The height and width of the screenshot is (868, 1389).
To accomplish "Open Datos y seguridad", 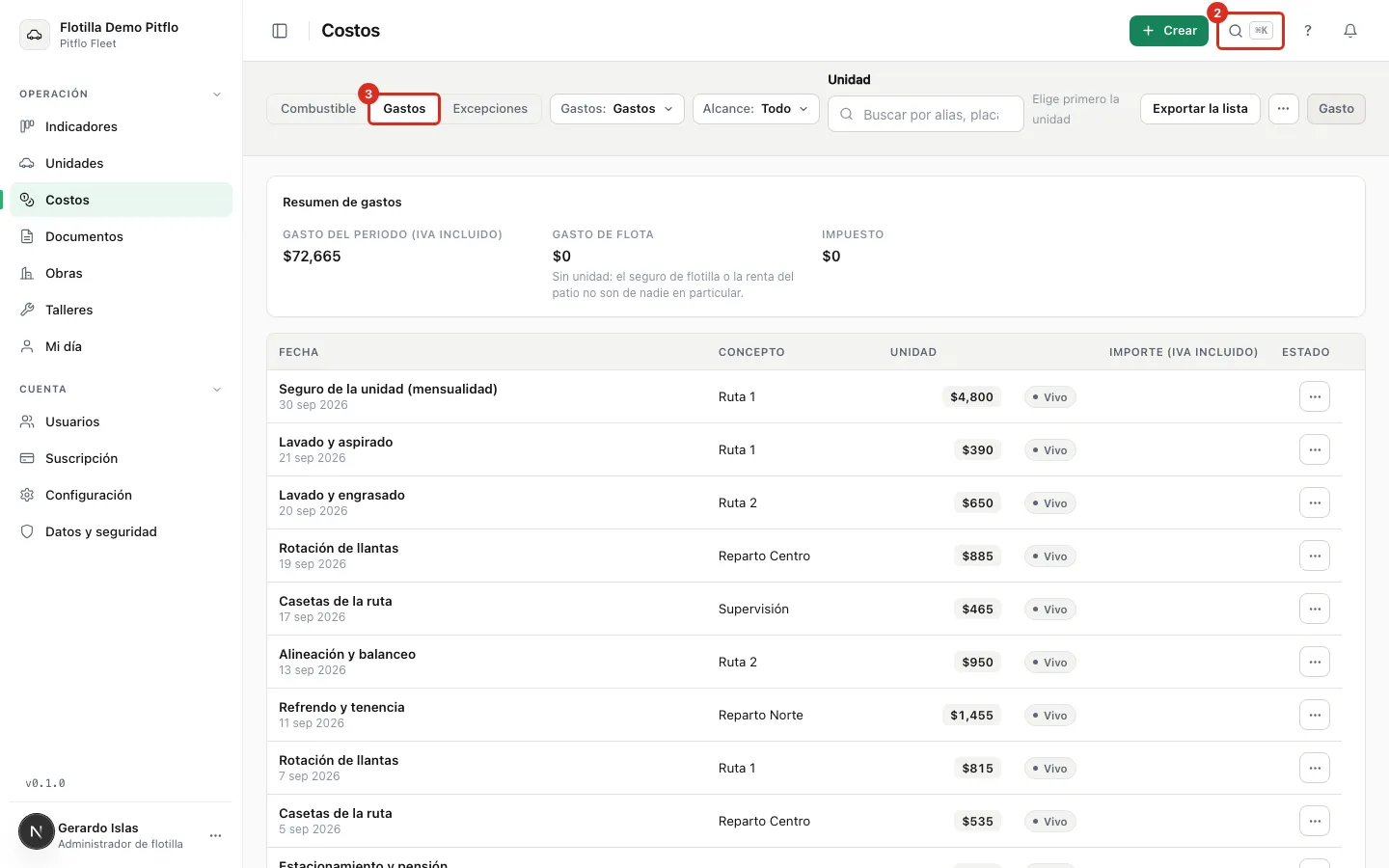I will coord(122,531).
